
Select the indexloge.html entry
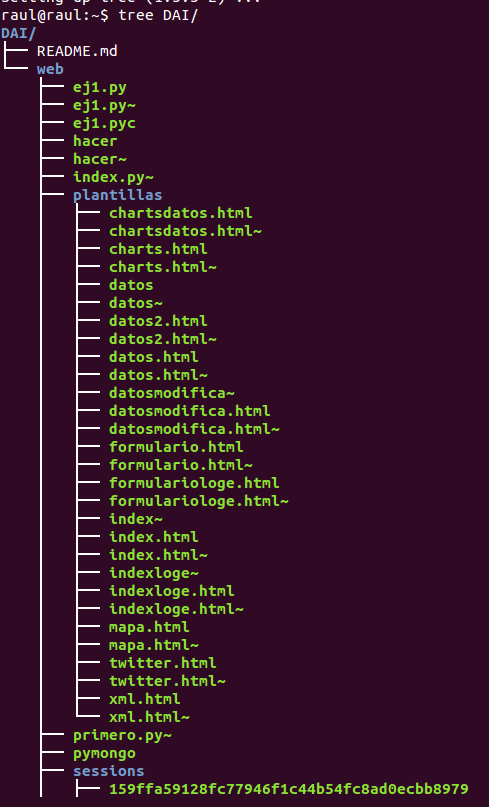click(171, 591)
